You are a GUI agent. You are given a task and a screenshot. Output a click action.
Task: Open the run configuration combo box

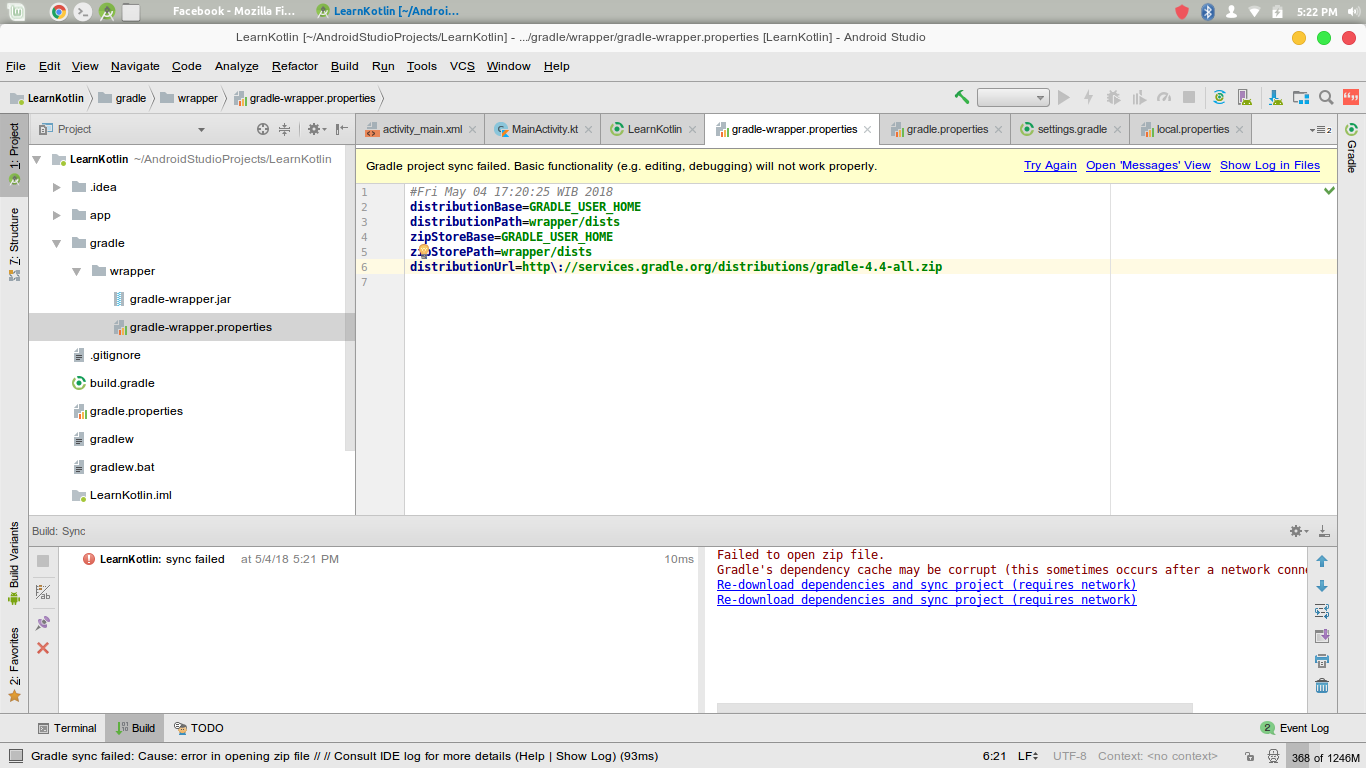click(1013, 97)
